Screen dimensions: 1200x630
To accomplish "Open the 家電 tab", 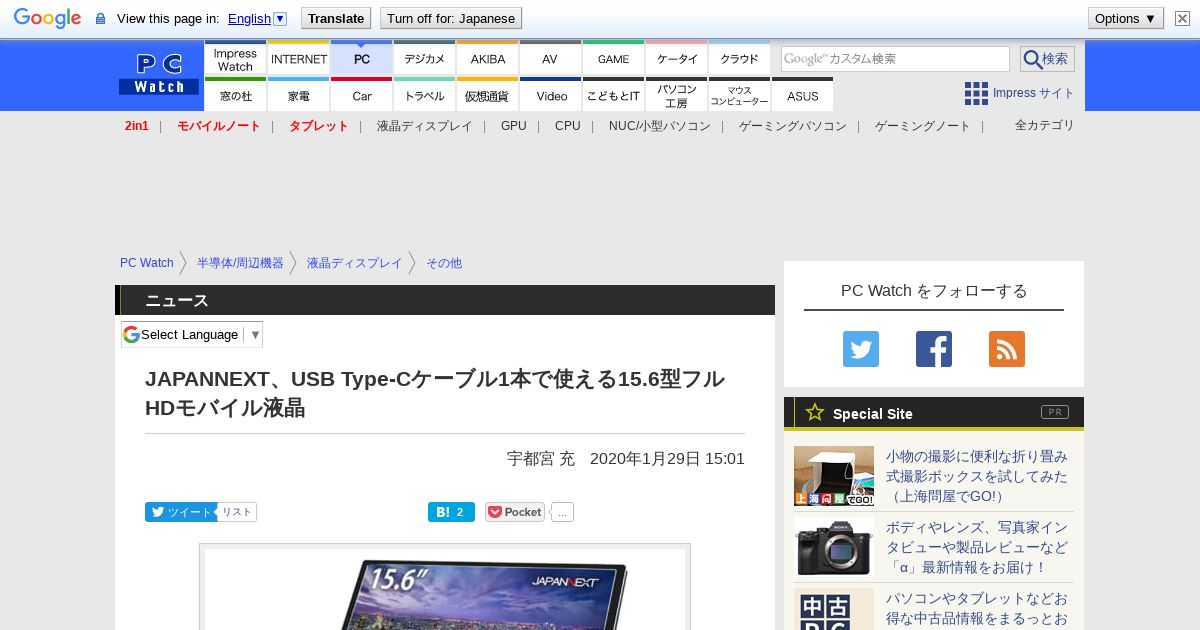I will [x=299, y=95].
